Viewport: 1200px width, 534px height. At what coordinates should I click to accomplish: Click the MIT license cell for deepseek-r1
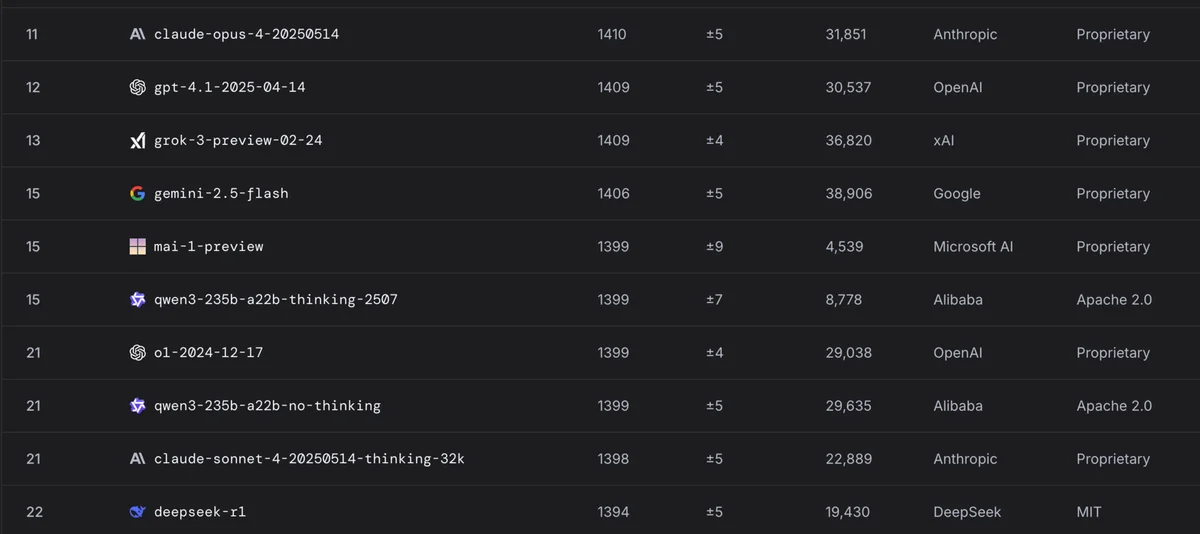(x=1089, y=512)
